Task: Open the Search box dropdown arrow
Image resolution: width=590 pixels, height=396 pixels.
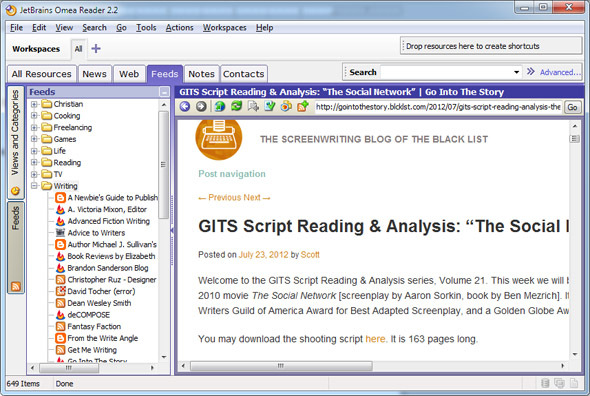Action: point(517,72)
